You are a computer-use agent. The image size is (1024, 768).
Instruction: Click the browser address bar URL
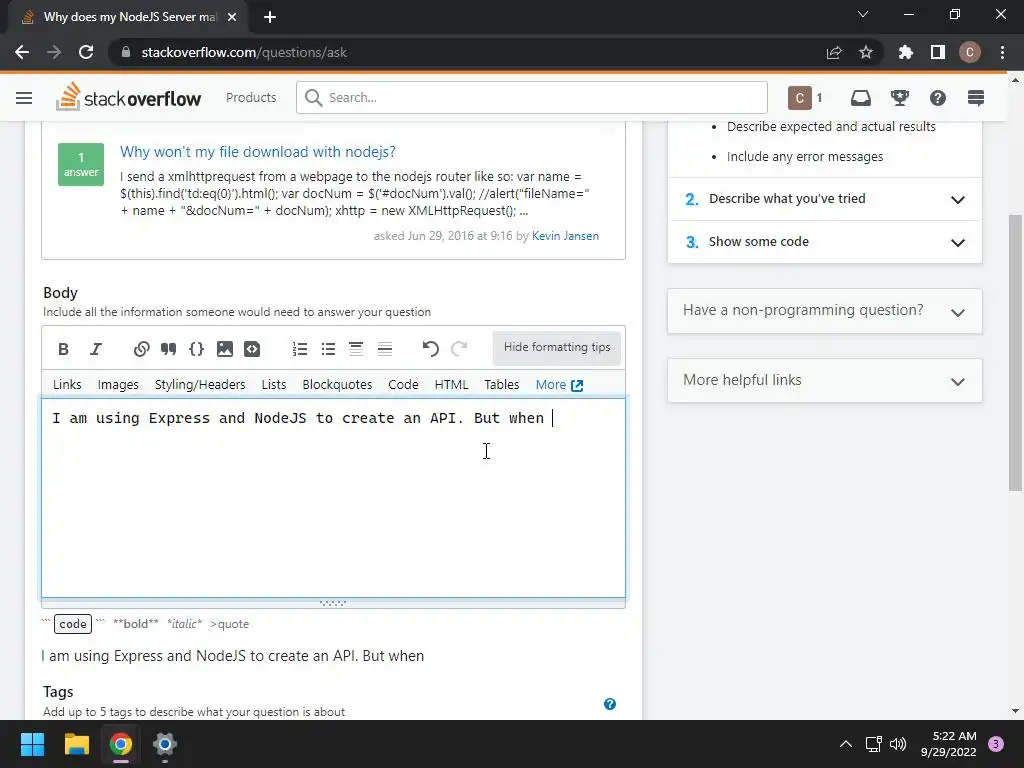244,52
